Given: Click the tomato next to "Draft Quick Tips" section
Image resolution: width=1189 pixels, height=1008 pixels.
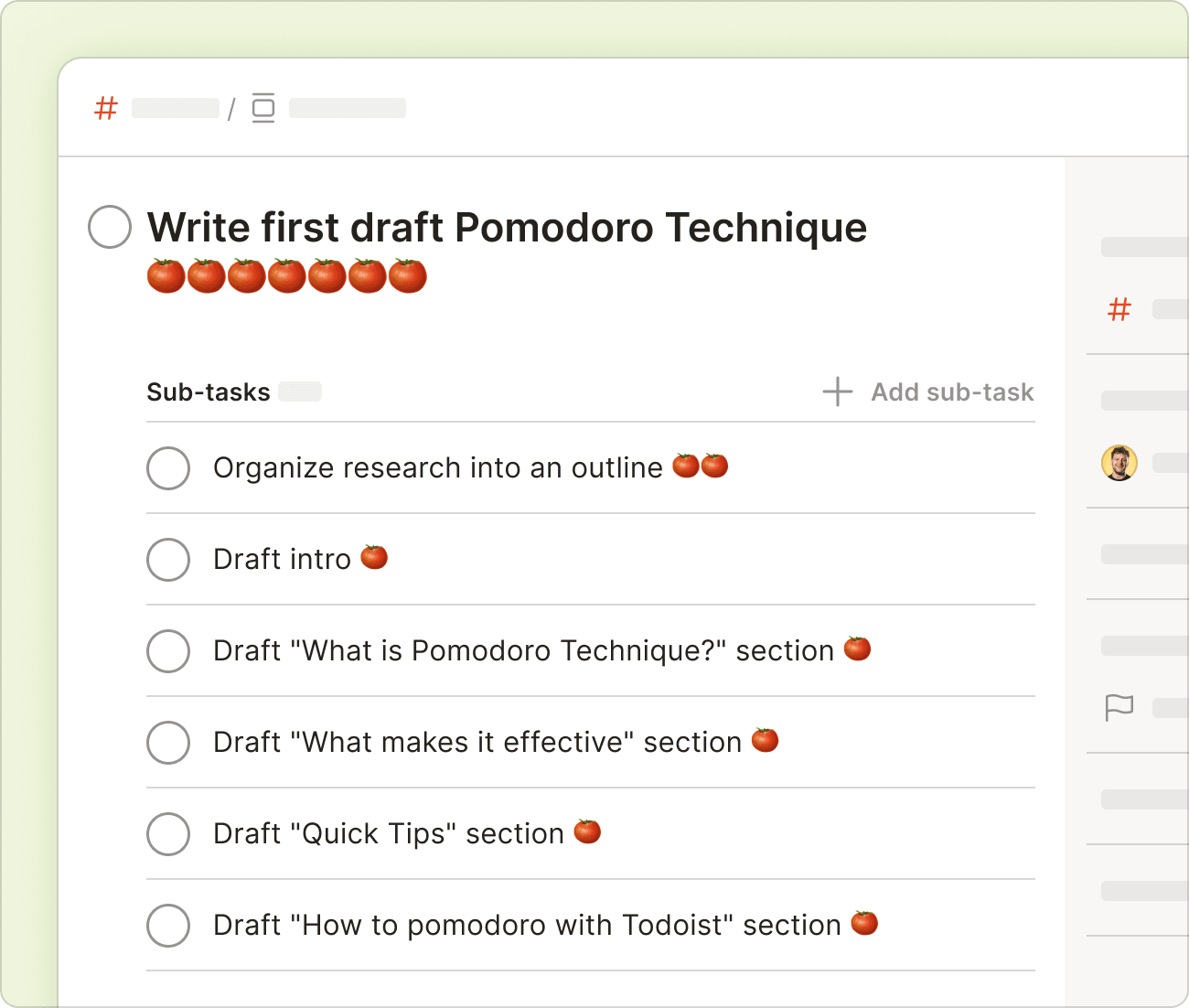Looking at the screenshot, I should 587,831.
